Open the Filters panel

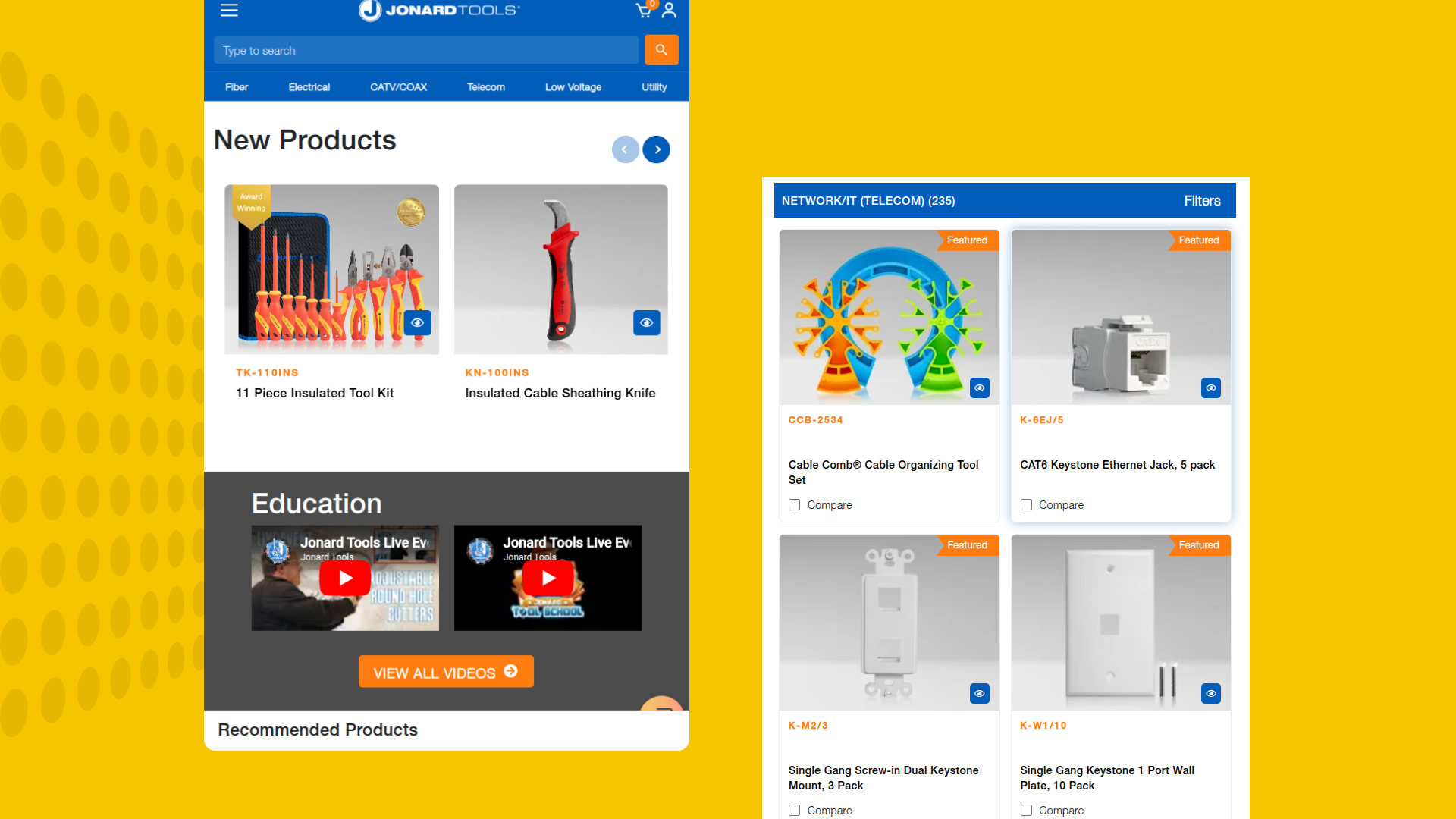(x=1202, y=201)
